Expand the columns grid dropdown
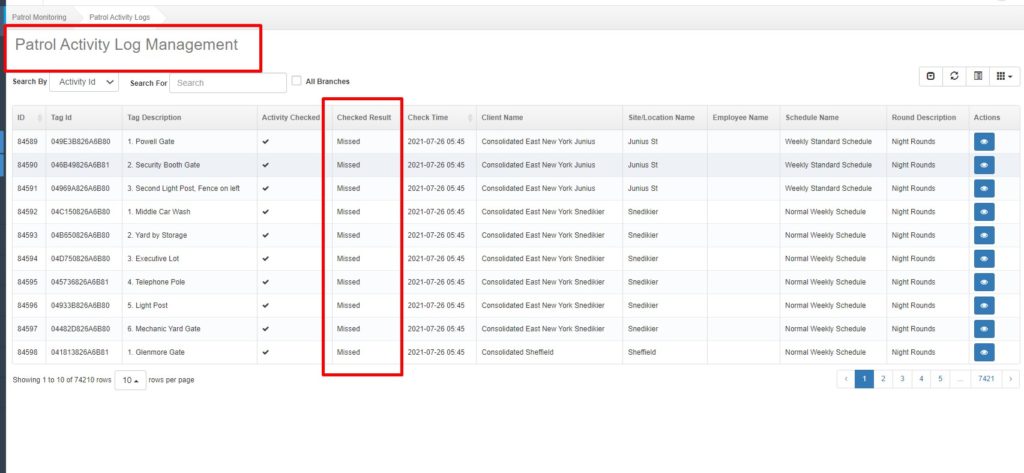Screen dimensions: 1024x473 [x=1005, y=76]
